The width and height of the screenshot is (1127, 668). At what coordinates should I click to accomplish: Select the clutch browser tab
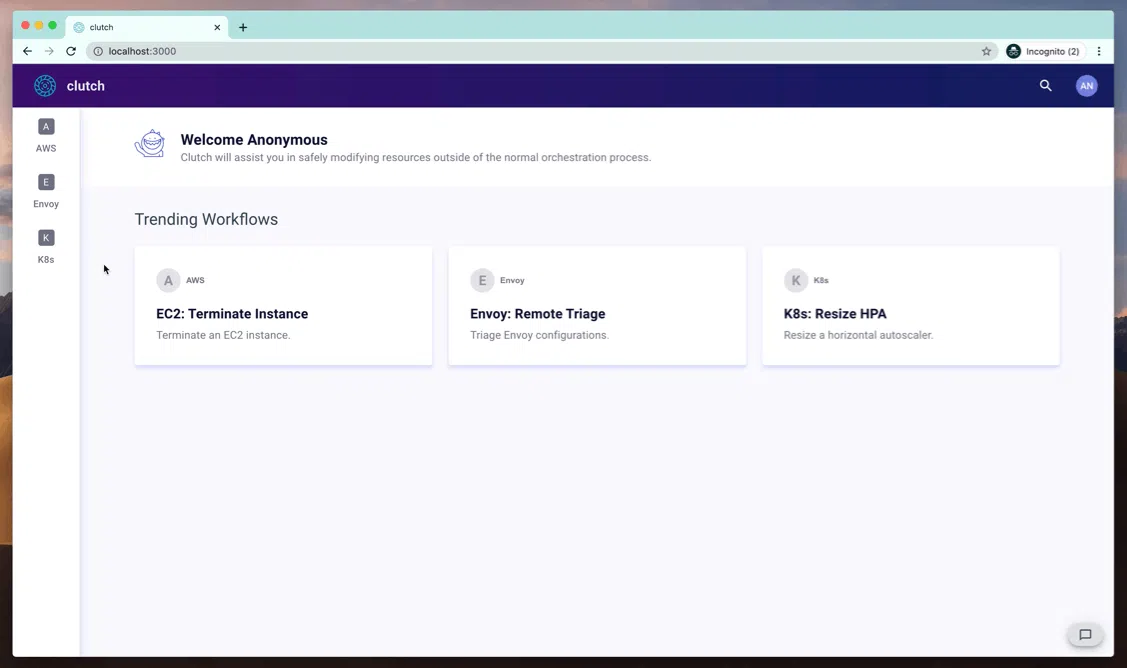[x=147, y=27]
